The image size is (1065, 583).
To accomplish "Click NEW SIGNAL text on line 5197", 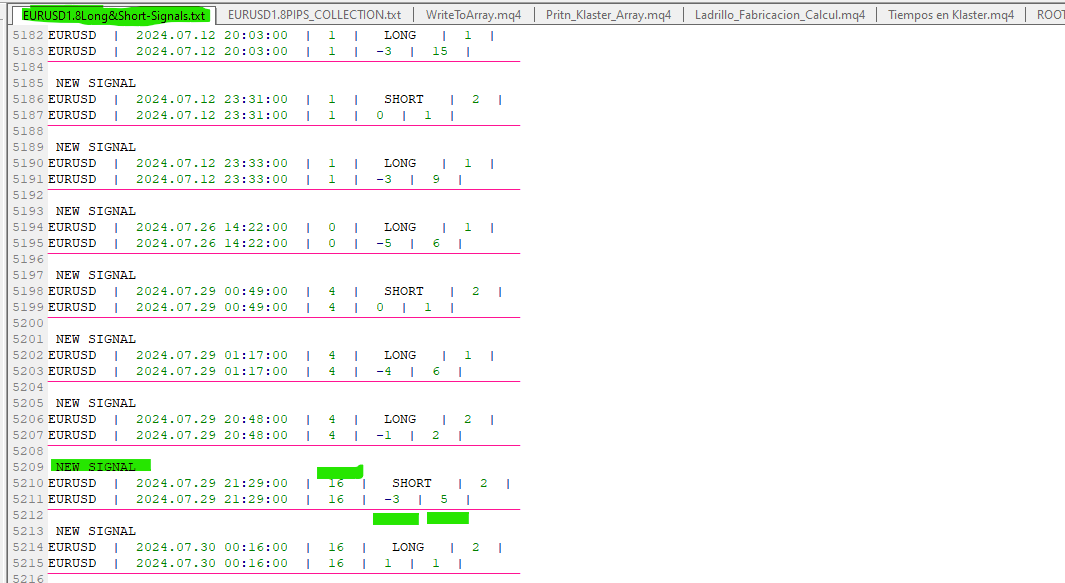I will click(96, 275).
